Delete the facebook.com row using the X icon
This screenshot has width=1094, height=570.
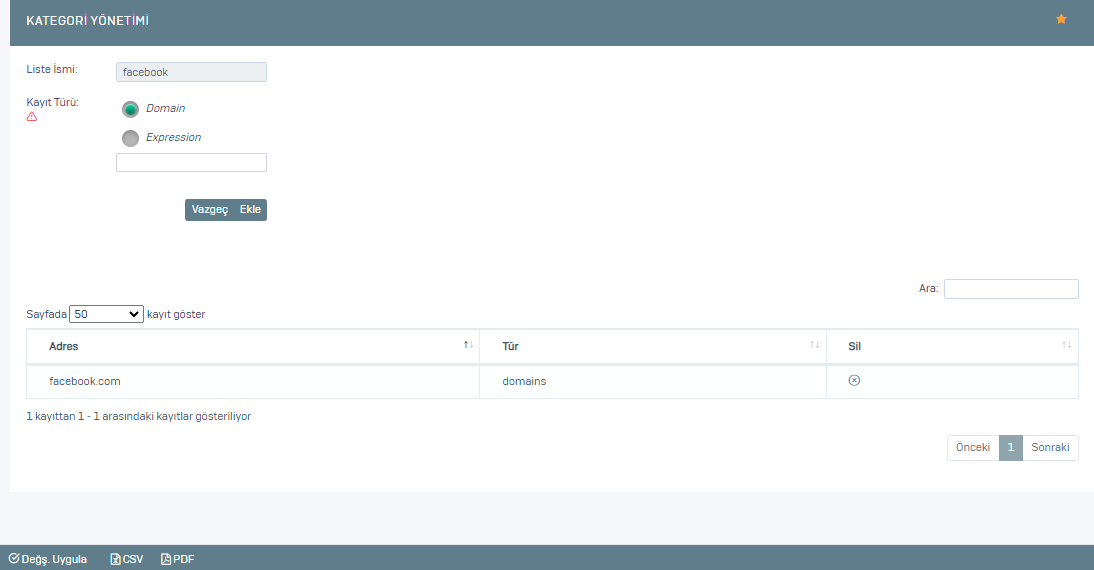tap(854, 380)
